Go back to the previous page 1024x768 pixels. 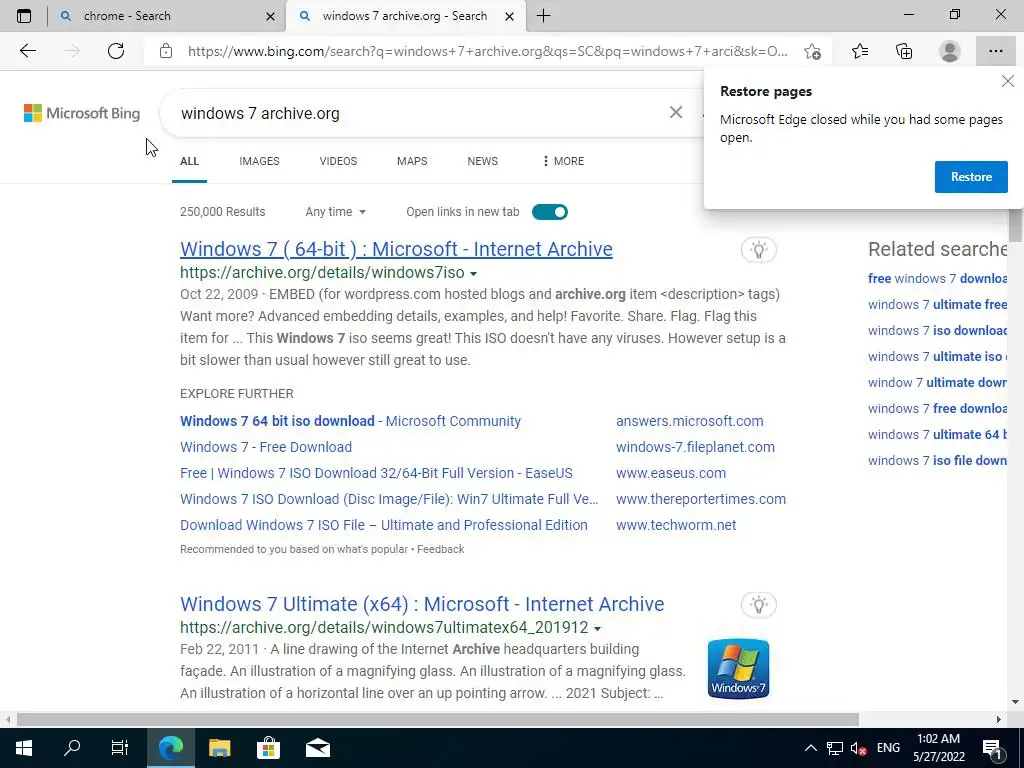pos(27,51)
